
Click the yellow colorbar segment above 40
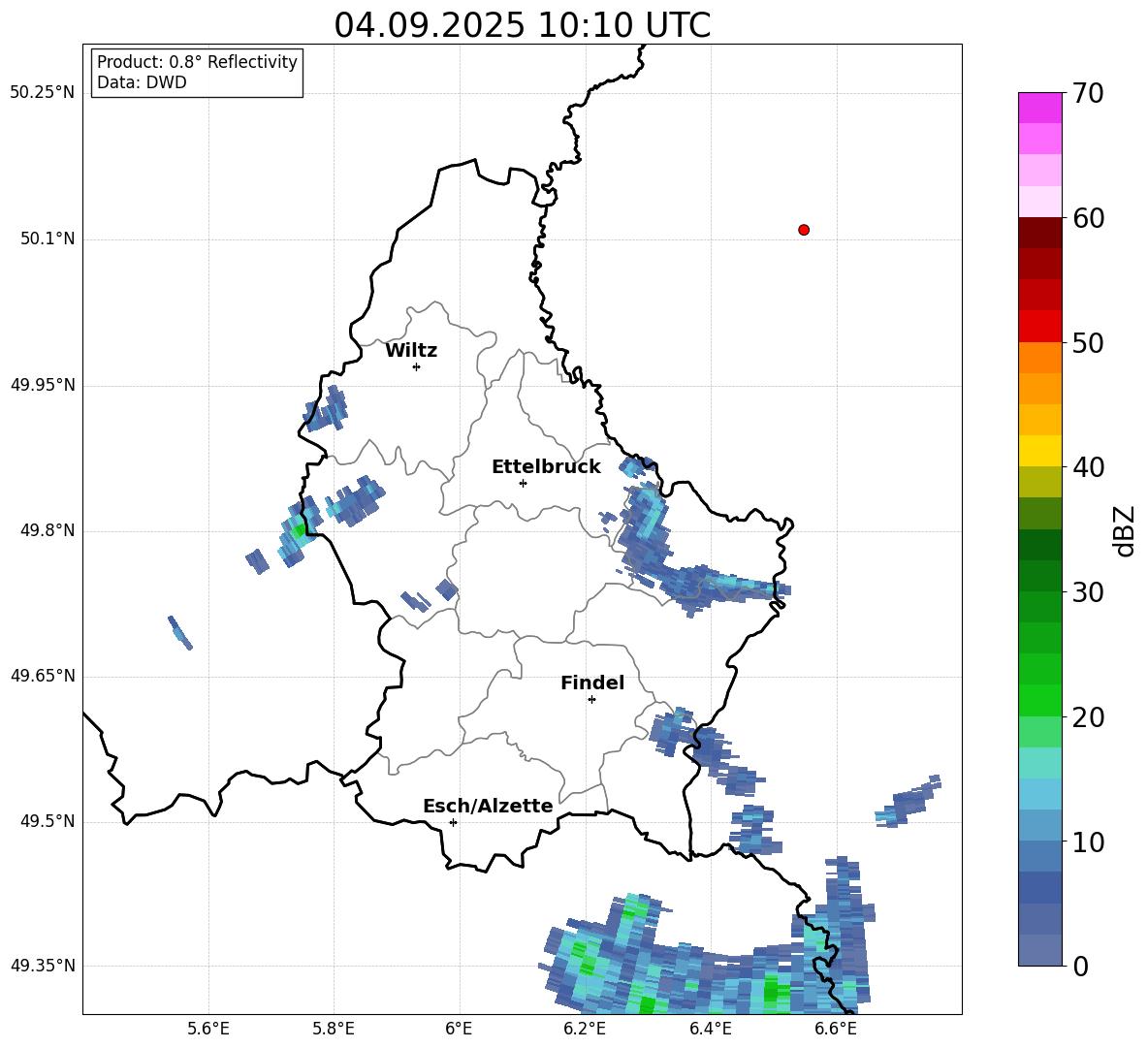click(x=1040, y=451)
